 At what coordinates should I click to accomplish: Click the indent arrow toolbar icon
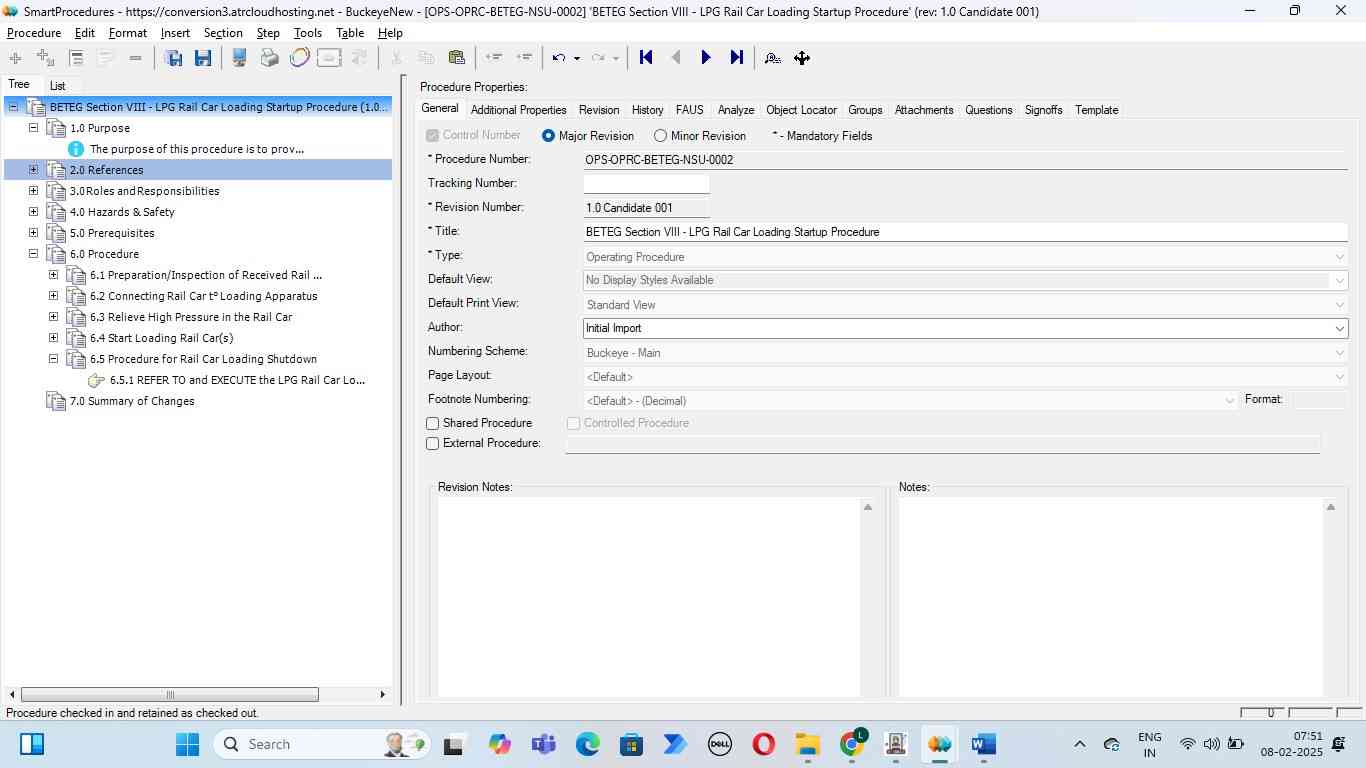click(523, 58)
